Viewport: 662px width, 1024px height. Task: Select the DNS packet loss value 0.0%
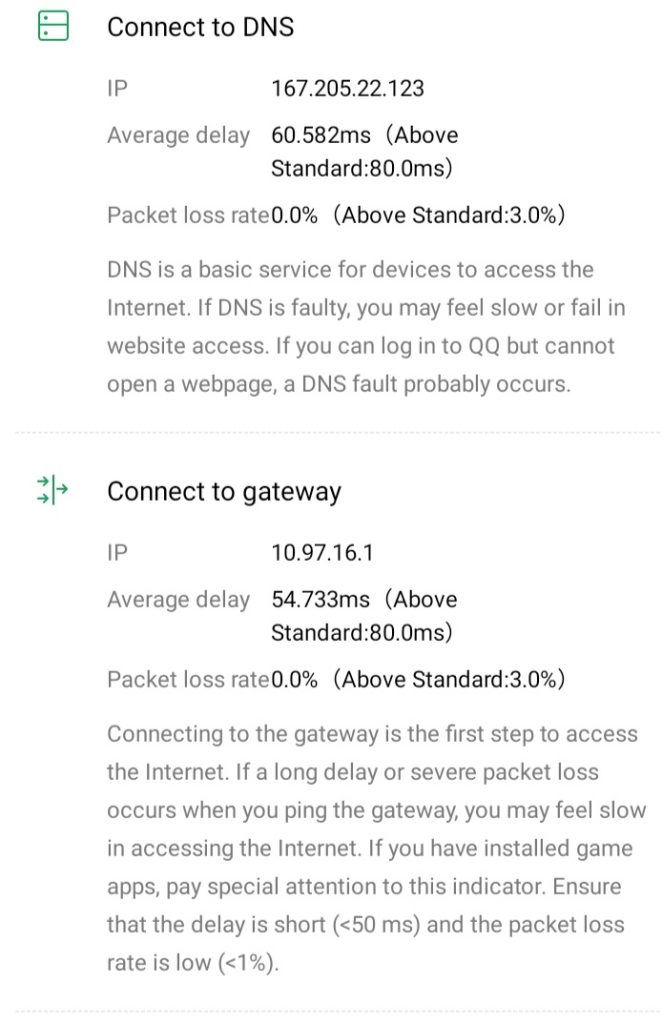tap(294, 215)
